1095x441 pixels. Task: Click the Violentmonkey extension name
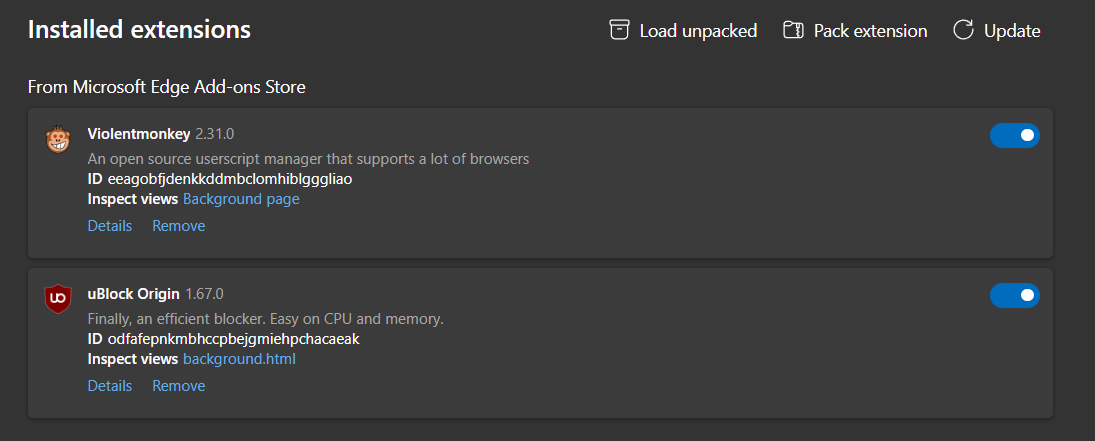pyautogui.click(x=139, y=134)
